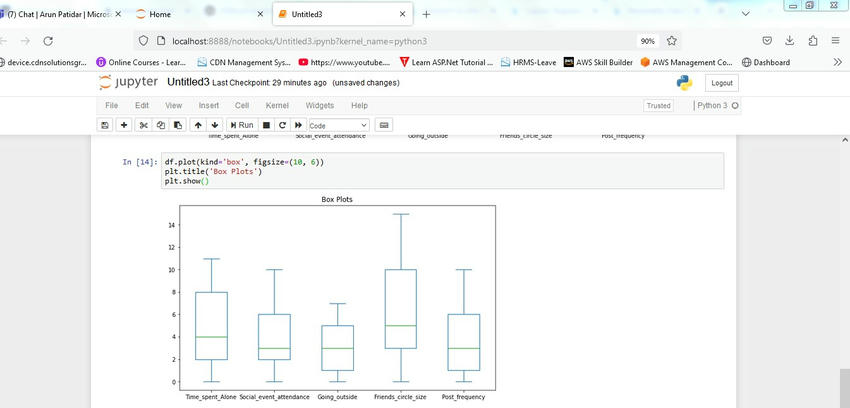Reload the page
This screenshot has height=408, width=850.
tap(48, 41)
